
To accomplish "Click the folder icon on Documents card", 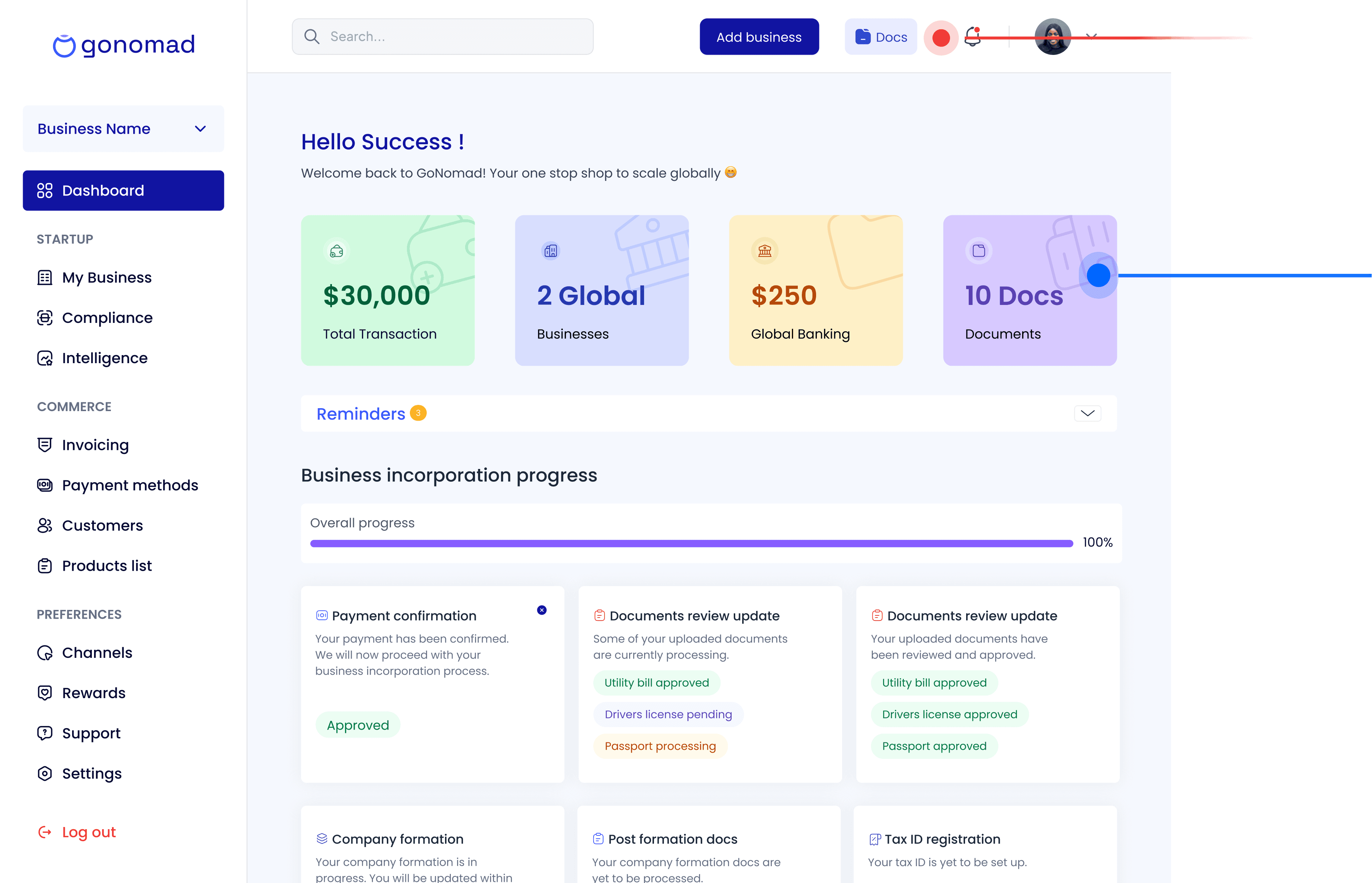I will click(979, 251).
